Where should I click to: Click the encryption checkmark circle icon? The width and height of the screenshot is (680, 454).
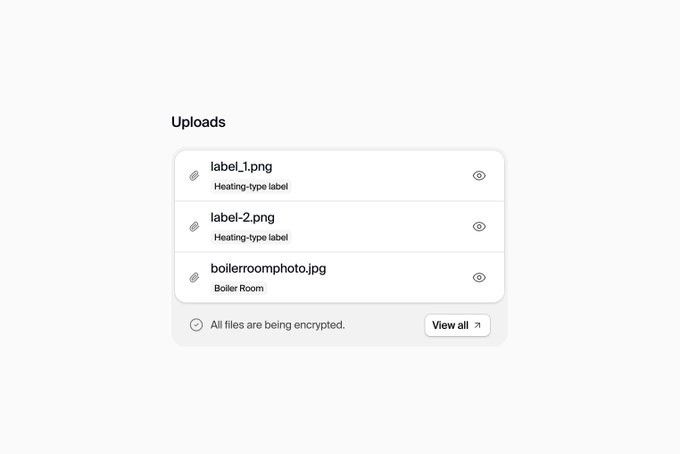coord(196,325)
